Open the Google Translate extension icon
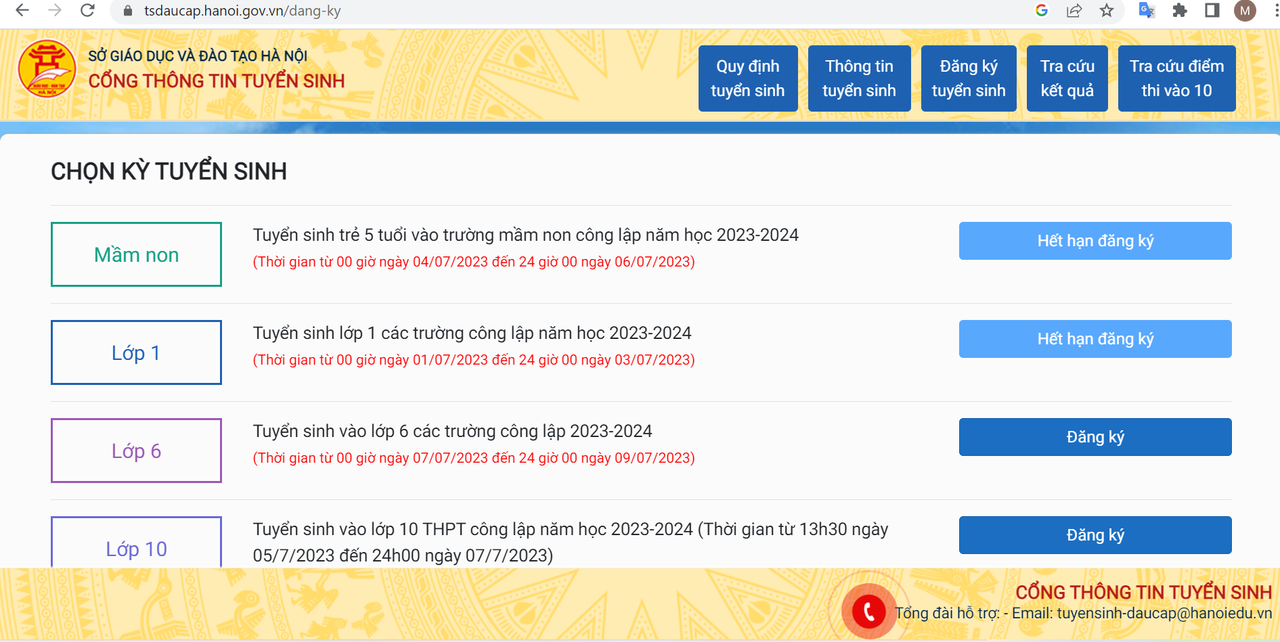Image resolution: width=1280 pixels, height=642 pixels. [1147, 11]
